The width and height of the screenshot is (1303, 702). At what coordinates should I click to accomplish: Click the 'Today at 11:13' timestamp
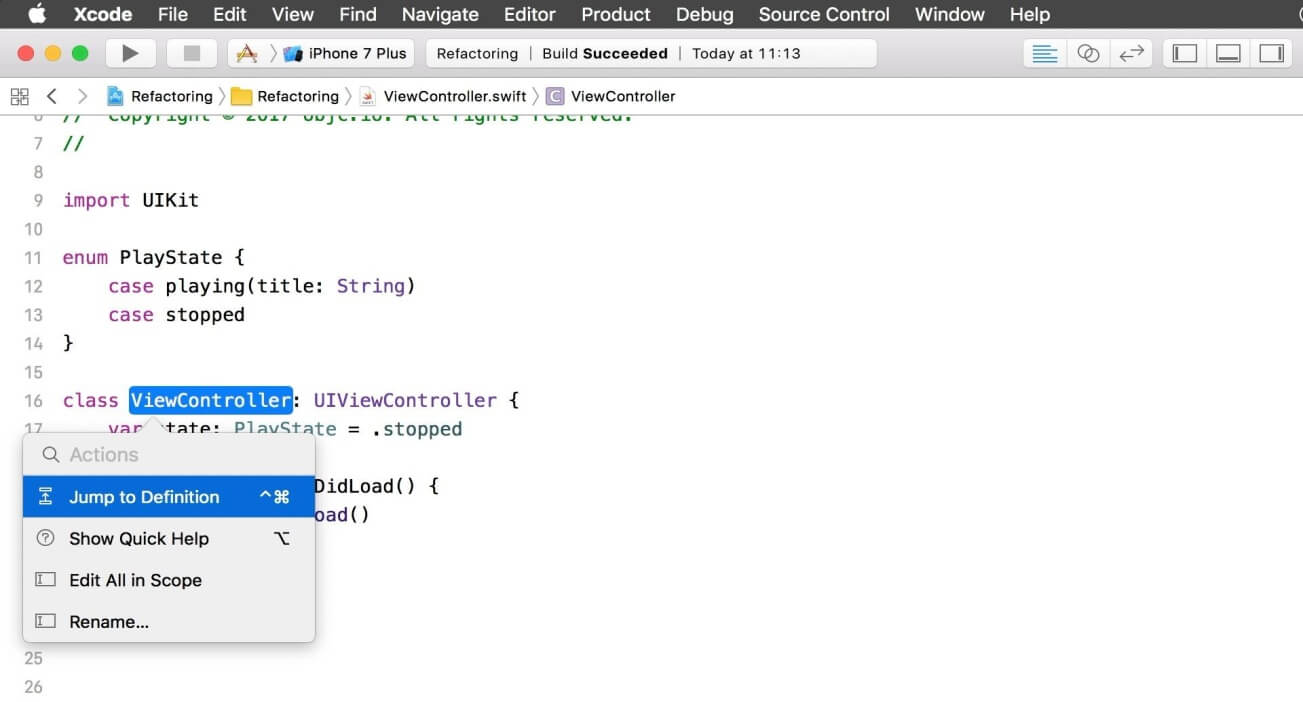746,54
